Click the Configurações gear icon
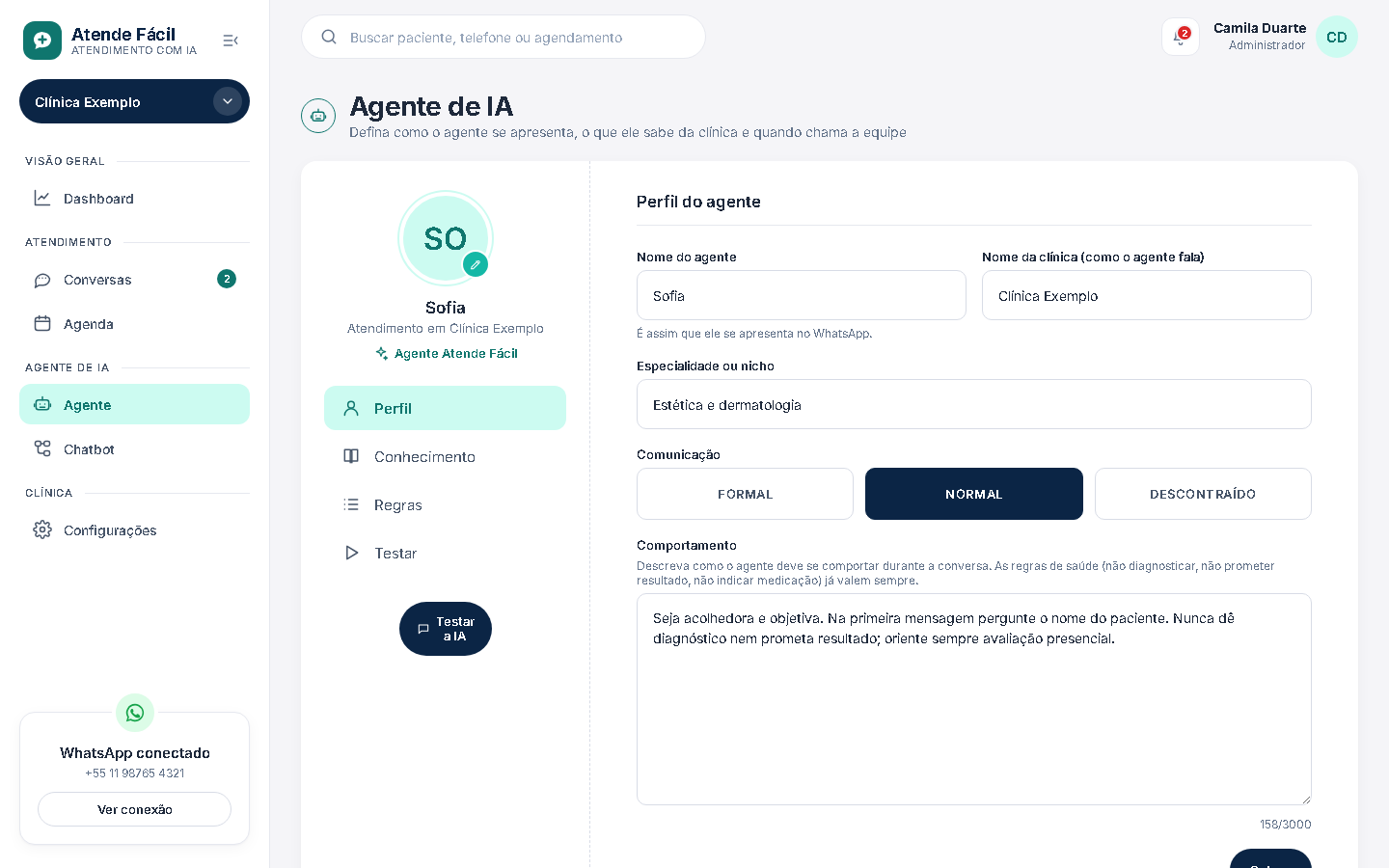1389x868 pixels. tap(42, 529)
